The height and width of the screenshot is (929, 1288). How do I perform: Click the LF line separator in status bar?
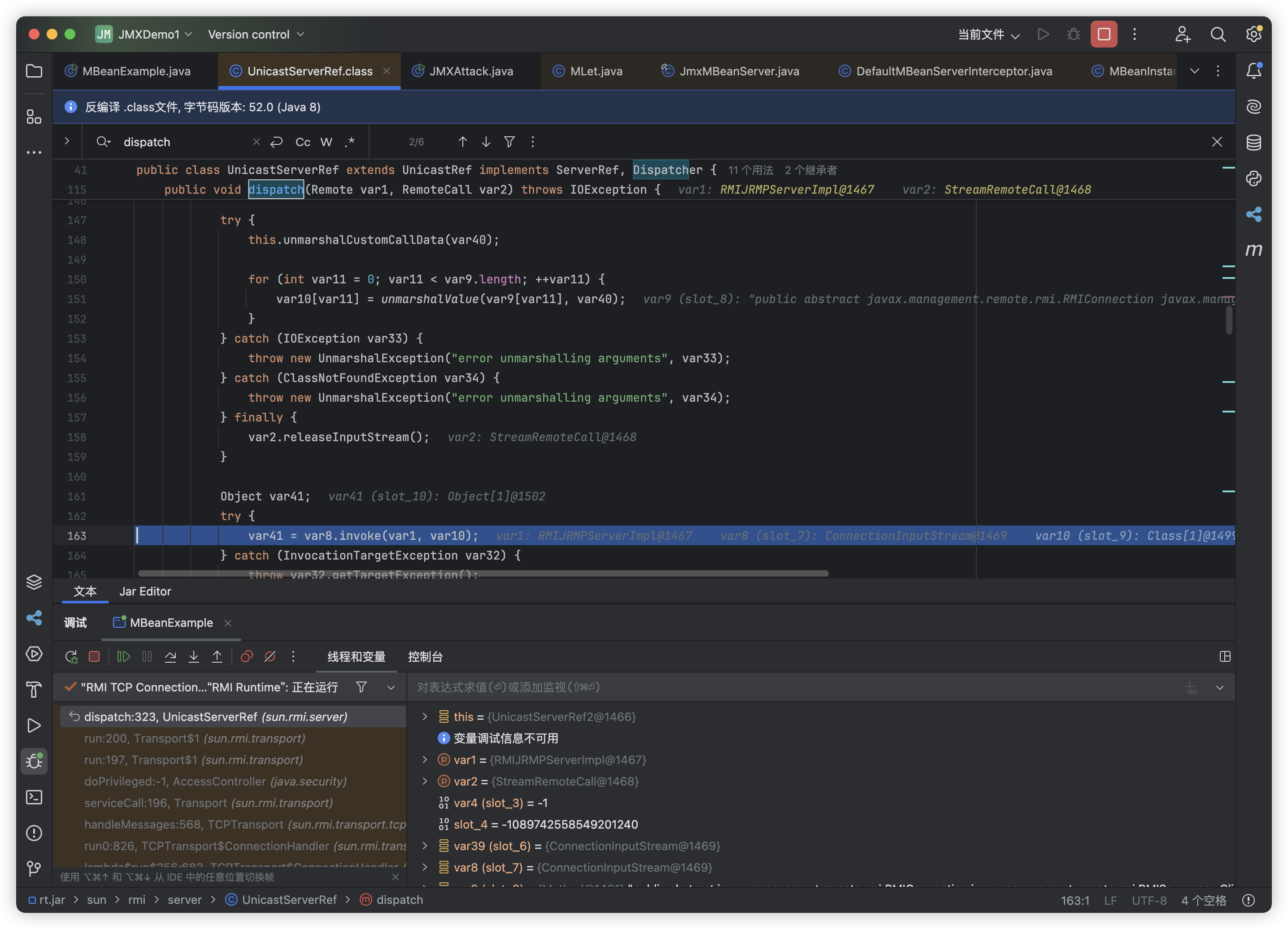[x=1110, y=901]
